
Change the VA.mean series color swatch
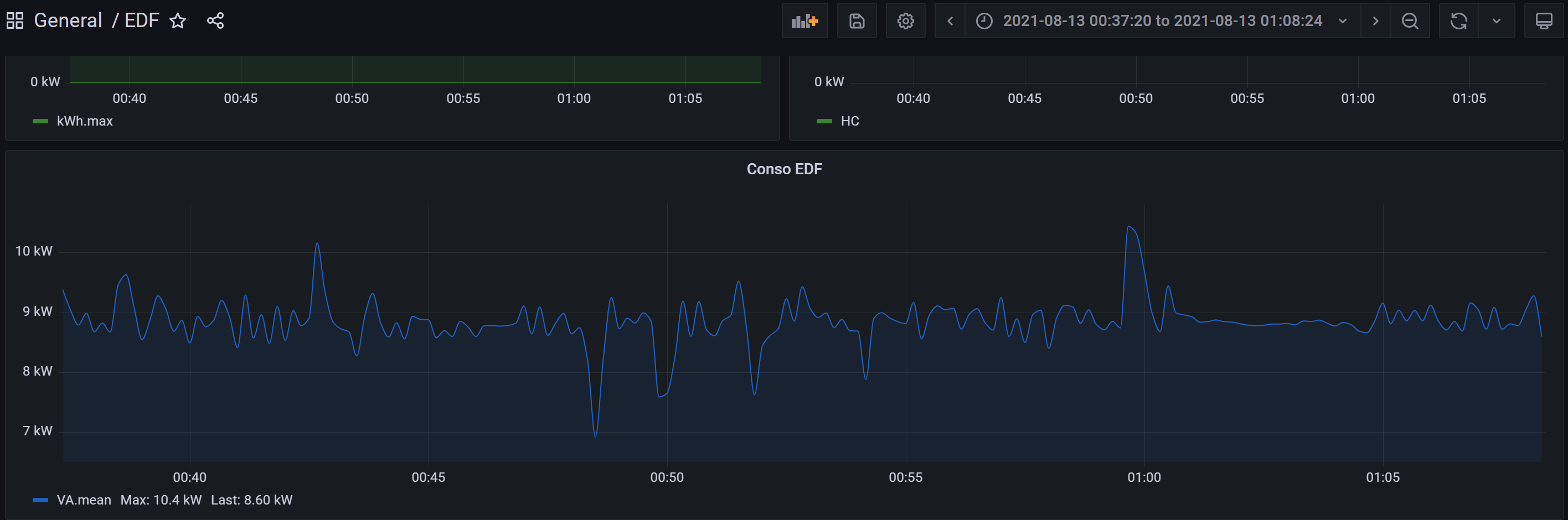point(40,500)
